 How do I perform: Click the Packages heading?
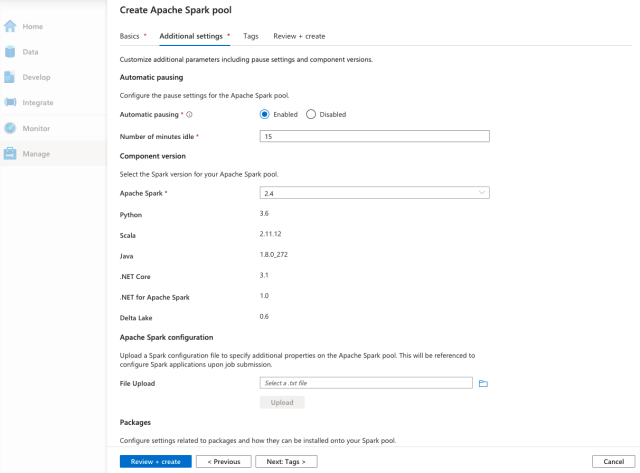pyautogui.click(x=135, y=422)
